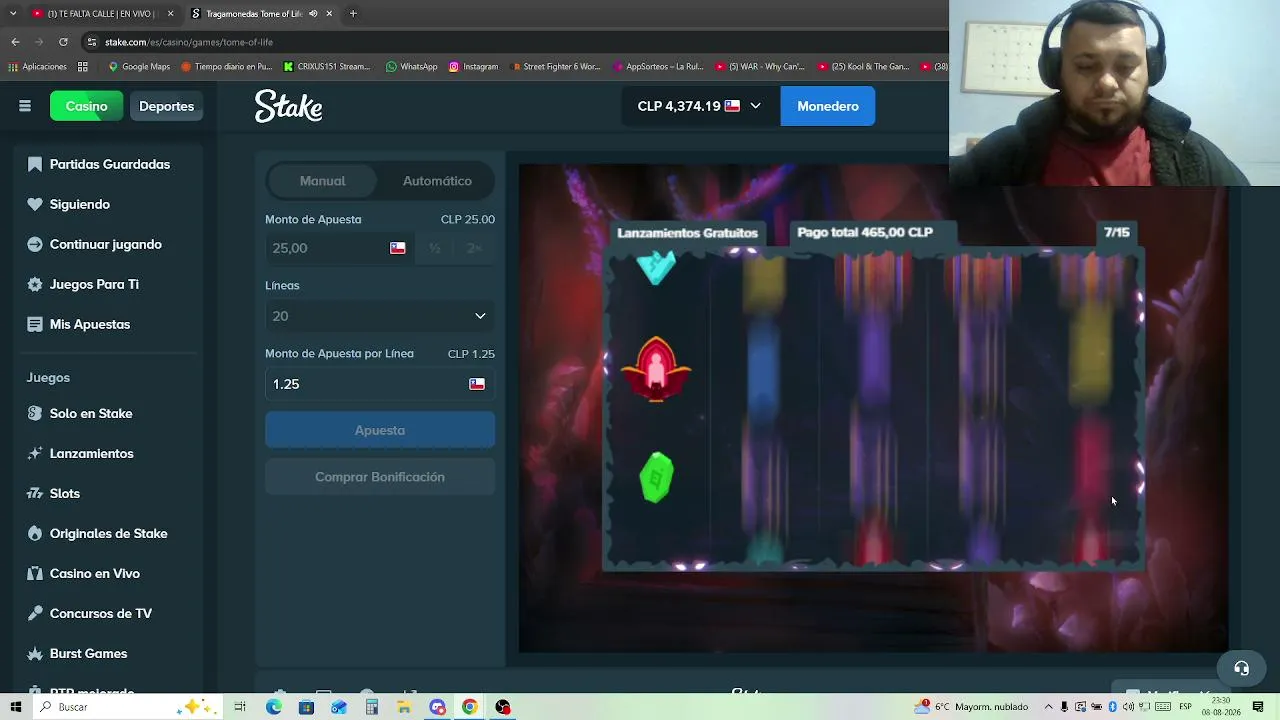
Task: Click the Solo en Stake icon
Action: tap(35, 413)
